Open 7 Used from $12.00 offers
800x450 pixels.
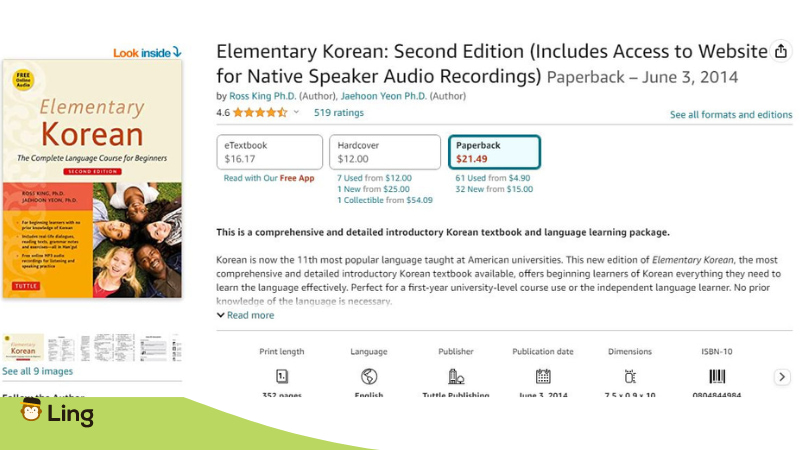click(x=374, y=178)
